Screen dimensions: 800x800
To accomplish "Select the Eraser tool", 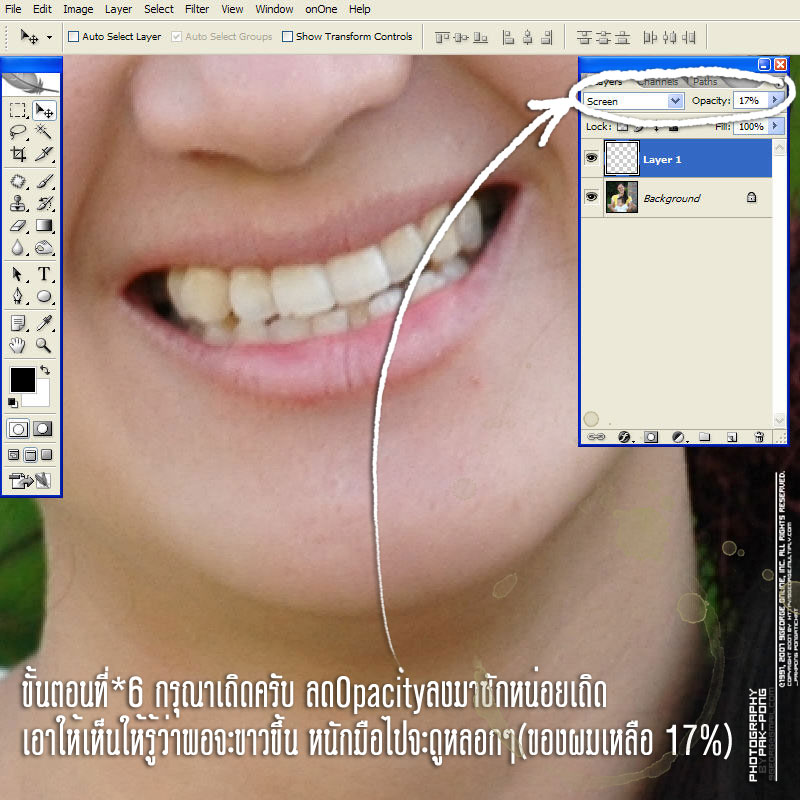I will [18, 226].
